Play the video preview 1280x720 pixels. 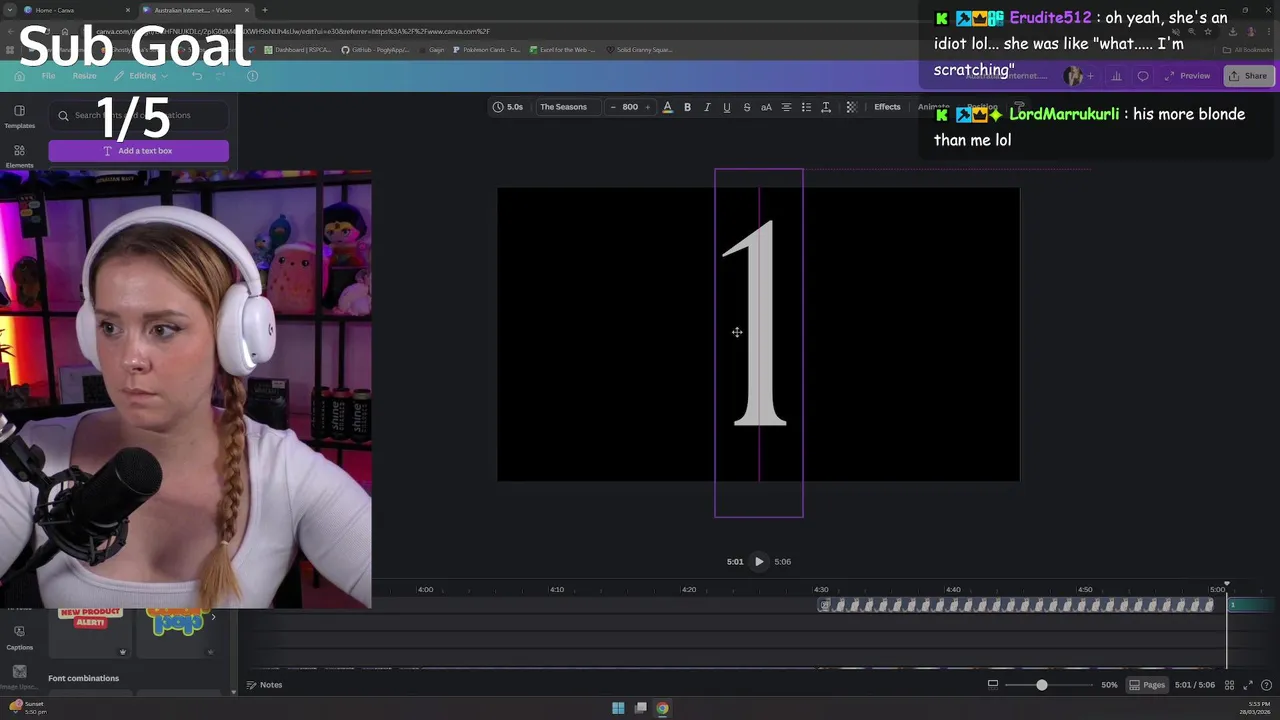[x=759, y=562]
